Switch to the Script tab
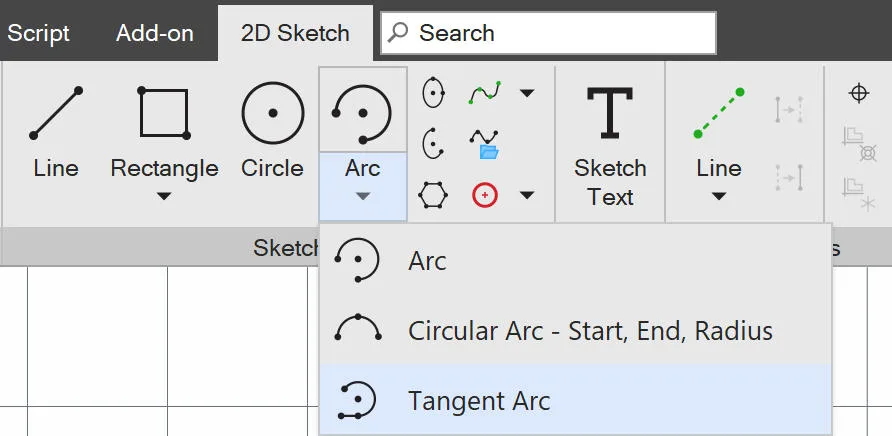 [x=39, y=33]
